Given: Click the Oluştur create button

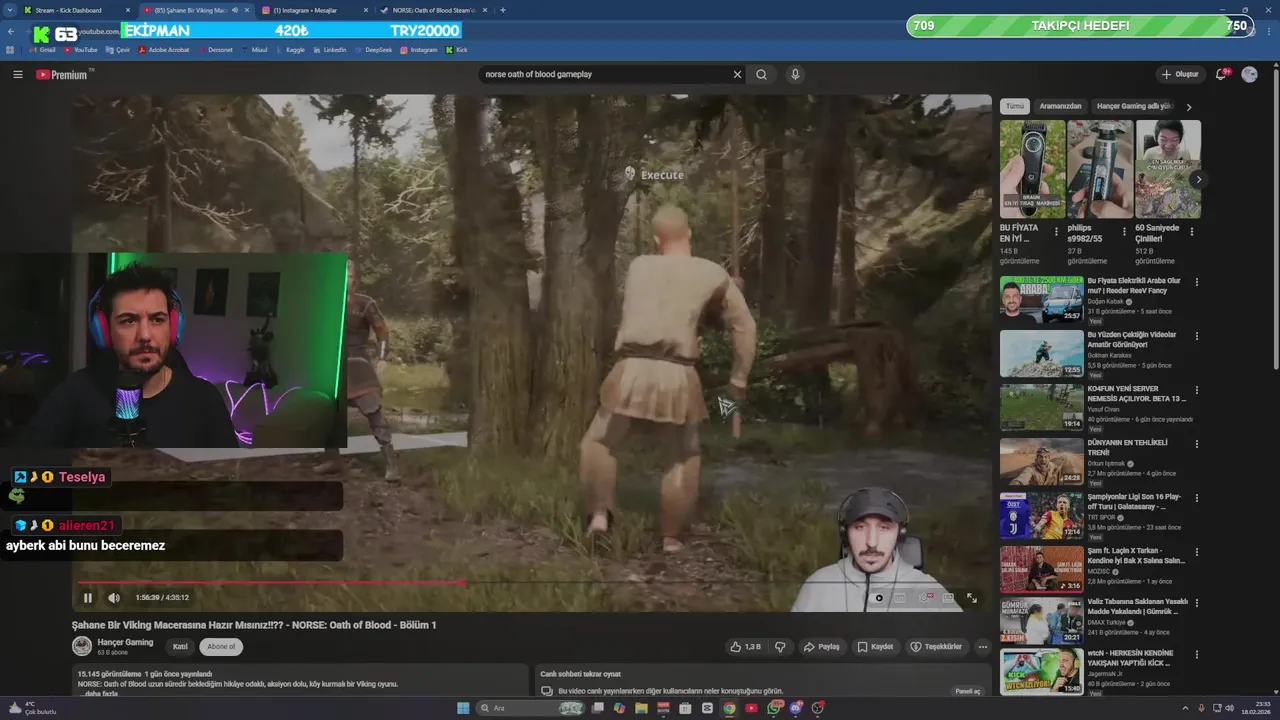Looking at the screenshot, I should [1180, 74].
